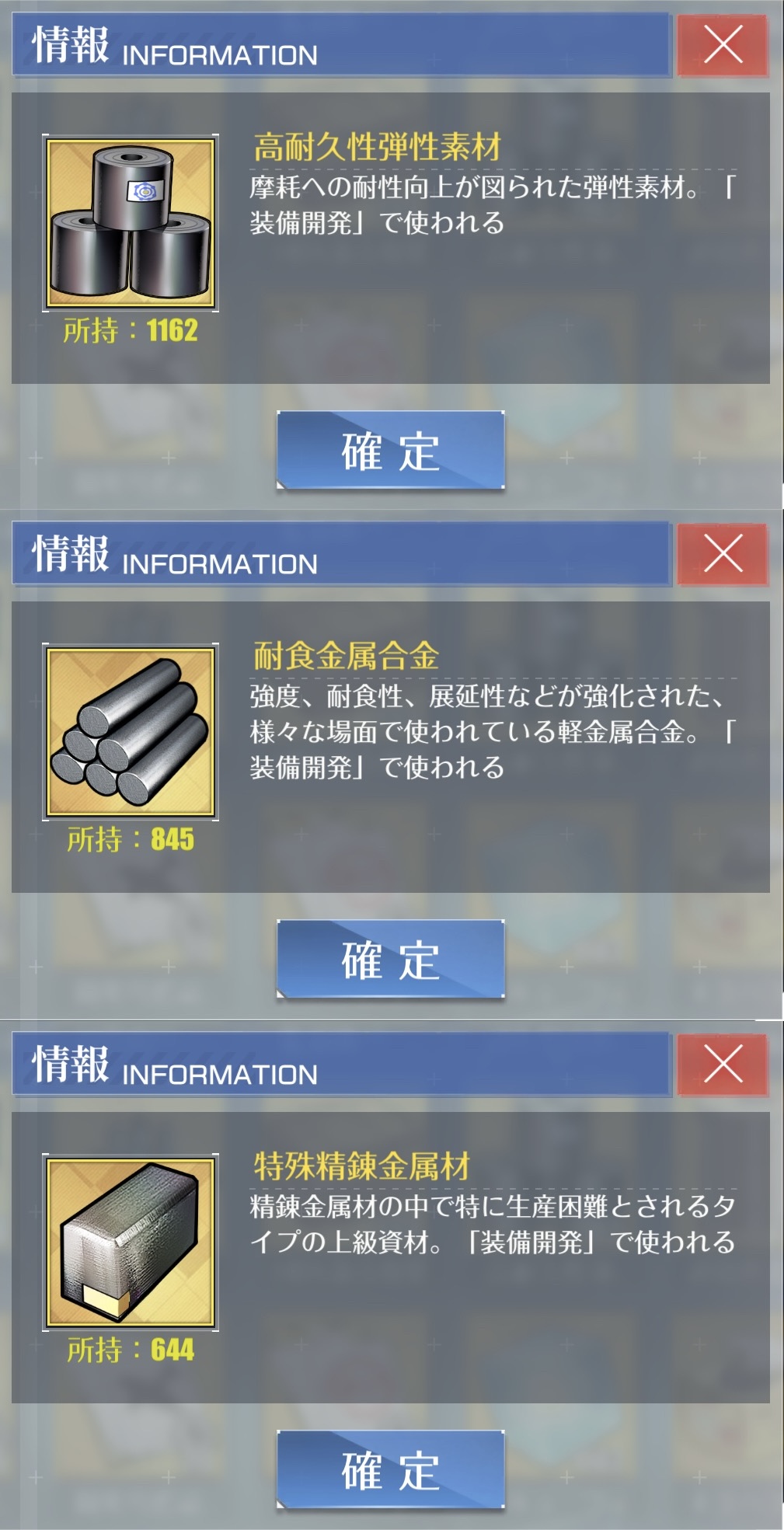Click the description starting with 精錬金属材の中で

click(x=493, y=1224)
